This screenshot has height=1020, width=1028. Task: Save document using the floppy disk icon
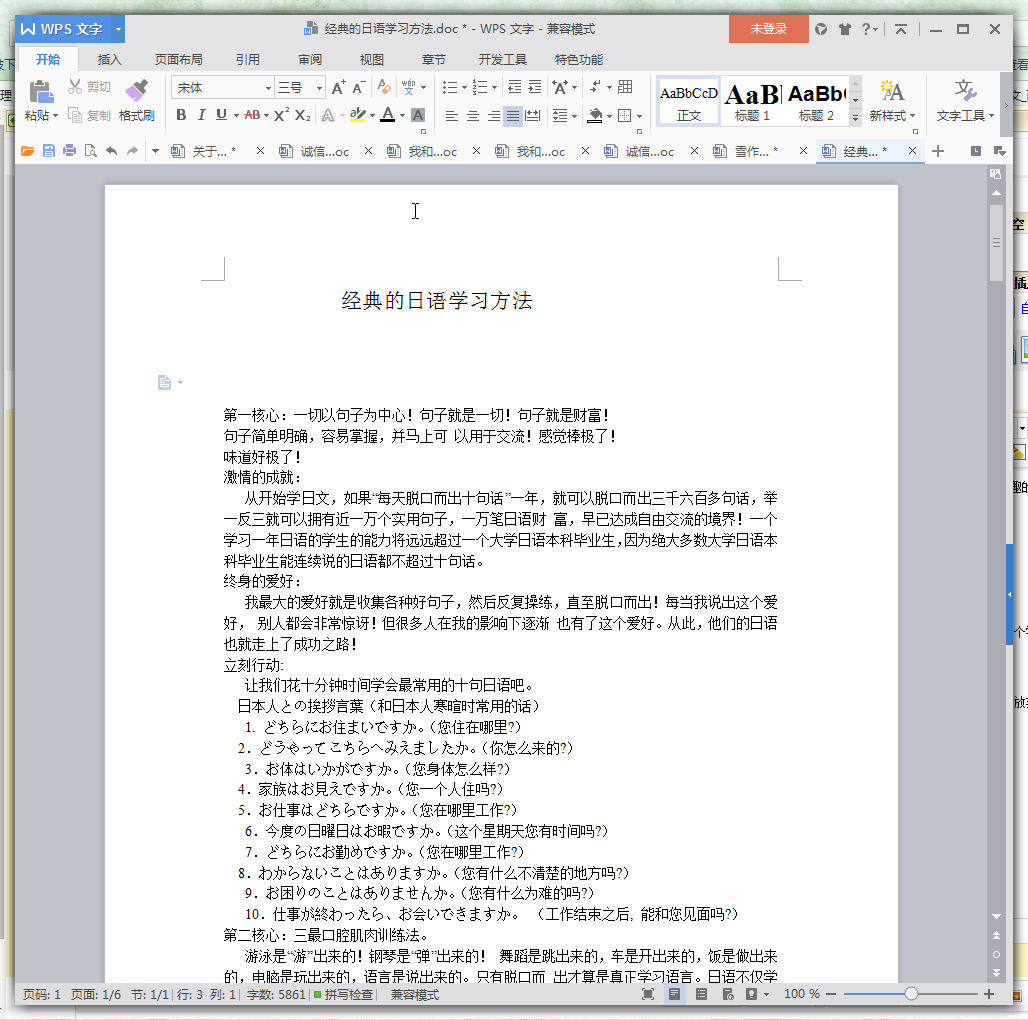click(49, 151)
